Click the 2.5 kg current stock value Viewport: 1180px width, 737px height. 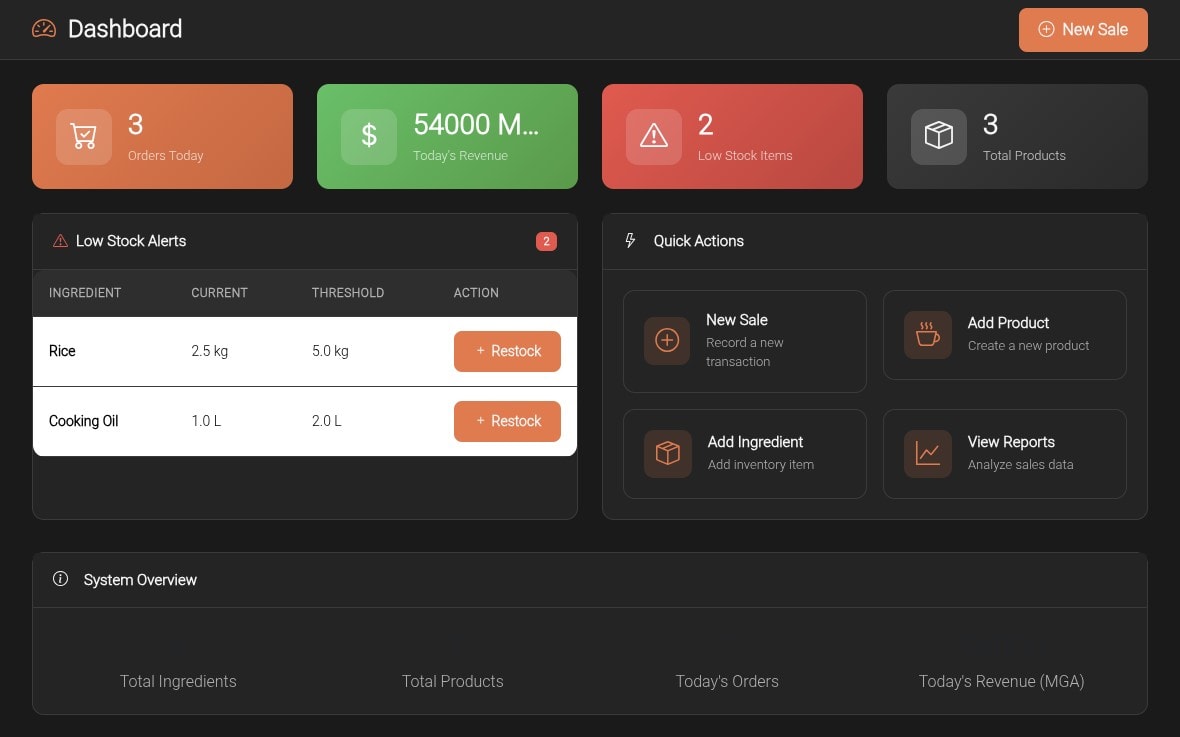point(209,351)
